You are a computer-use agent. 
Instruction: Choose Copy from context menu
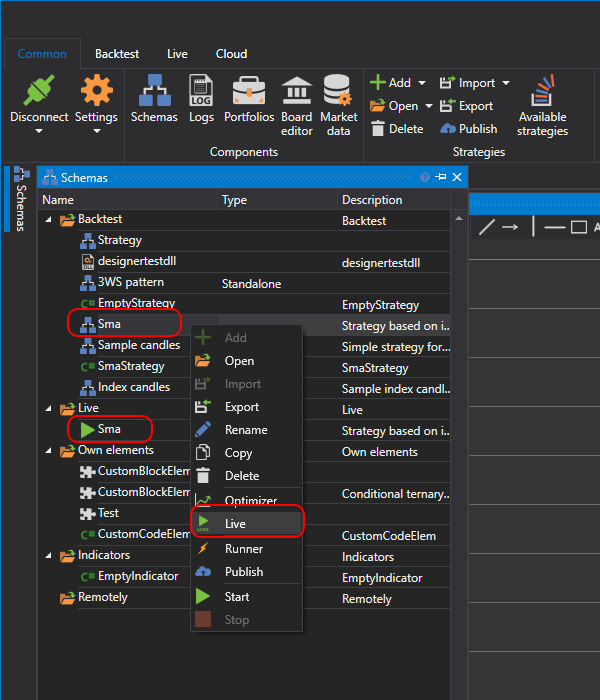[x=246, y=453]
